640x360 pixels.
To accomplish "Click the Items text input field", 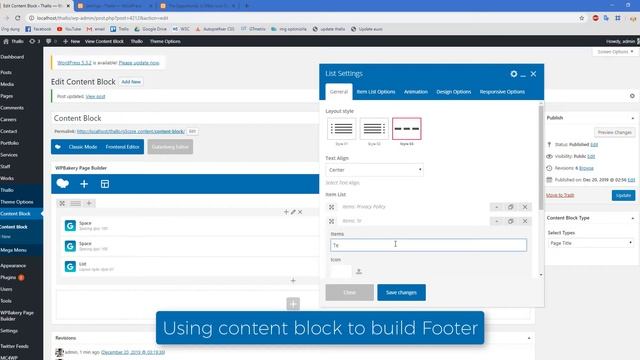I will [428, 245].
